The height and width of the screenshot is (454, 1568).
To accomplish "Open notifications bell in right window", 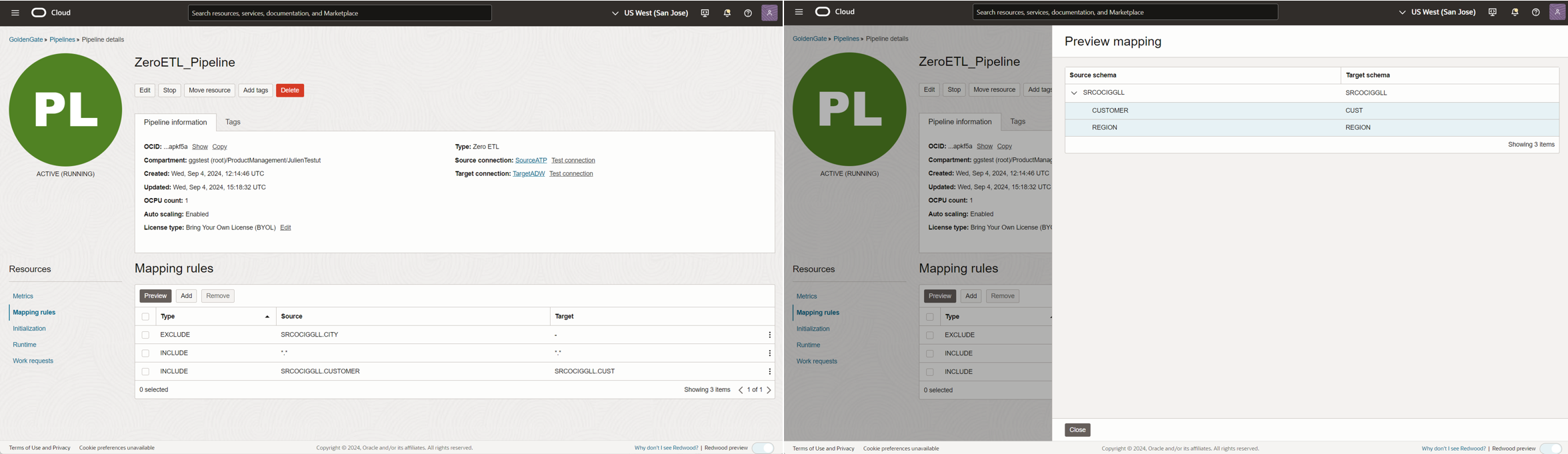I will [x=1515, y=13].
